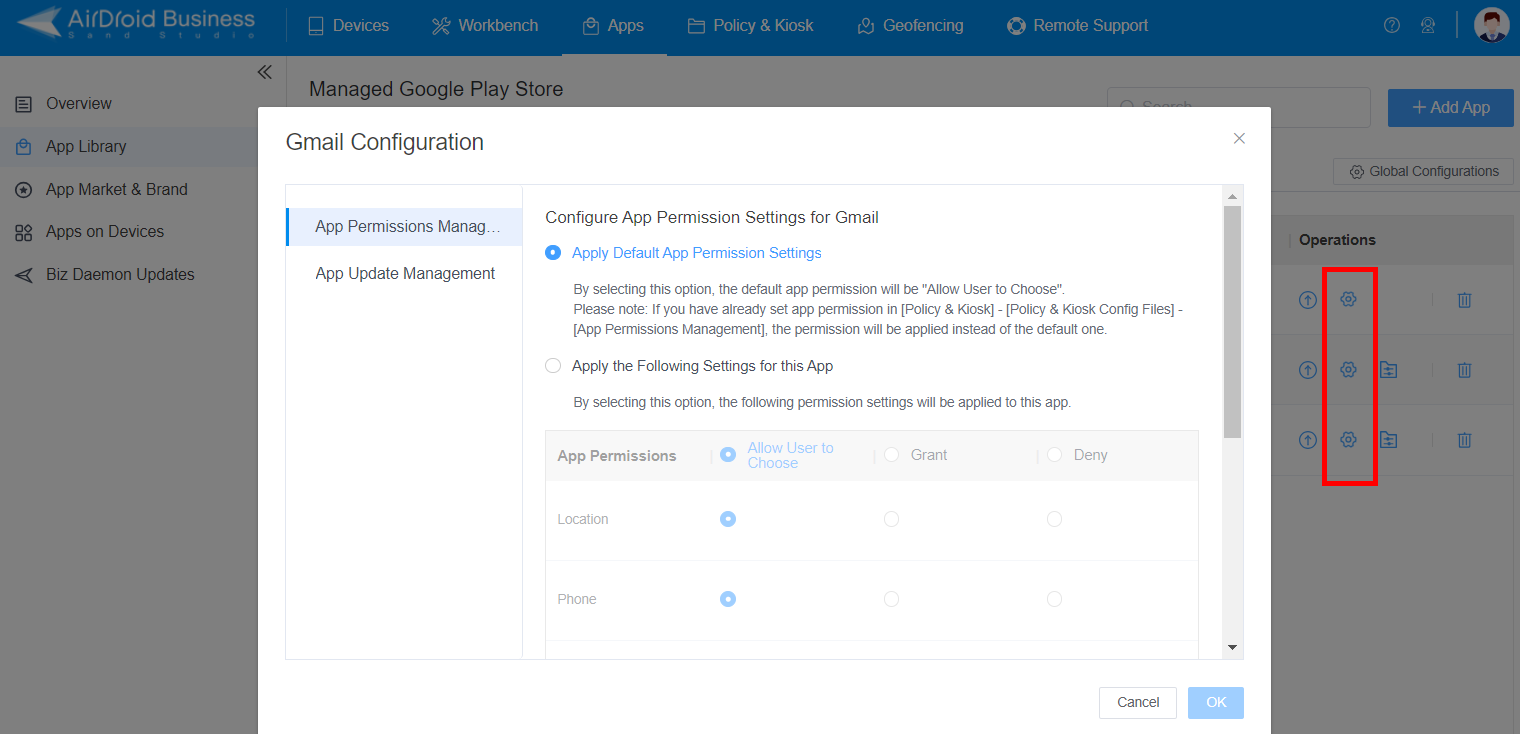1520x734 pixels.
Task: Open Global Configurations
Action: pyautogui.click(x=1423, y=172)
